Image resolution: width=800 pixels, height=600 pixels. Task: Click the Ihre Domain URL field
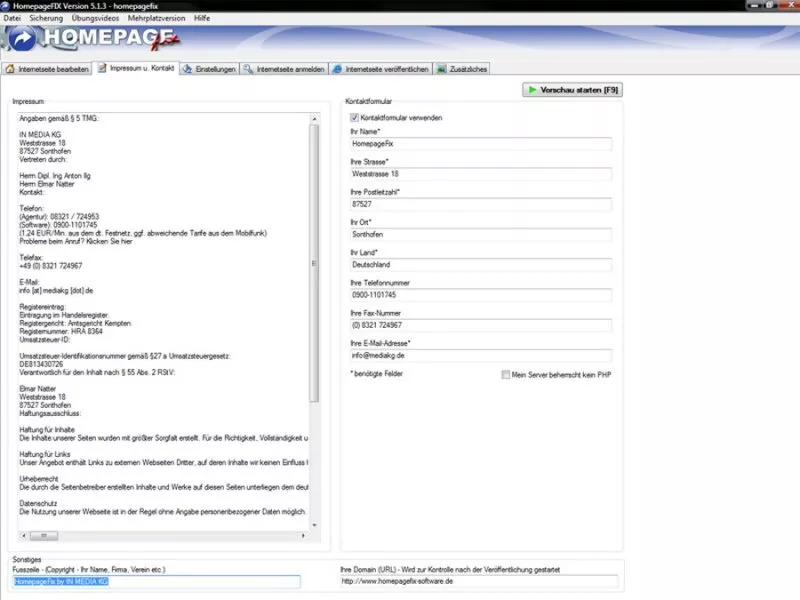click(478, 581)
